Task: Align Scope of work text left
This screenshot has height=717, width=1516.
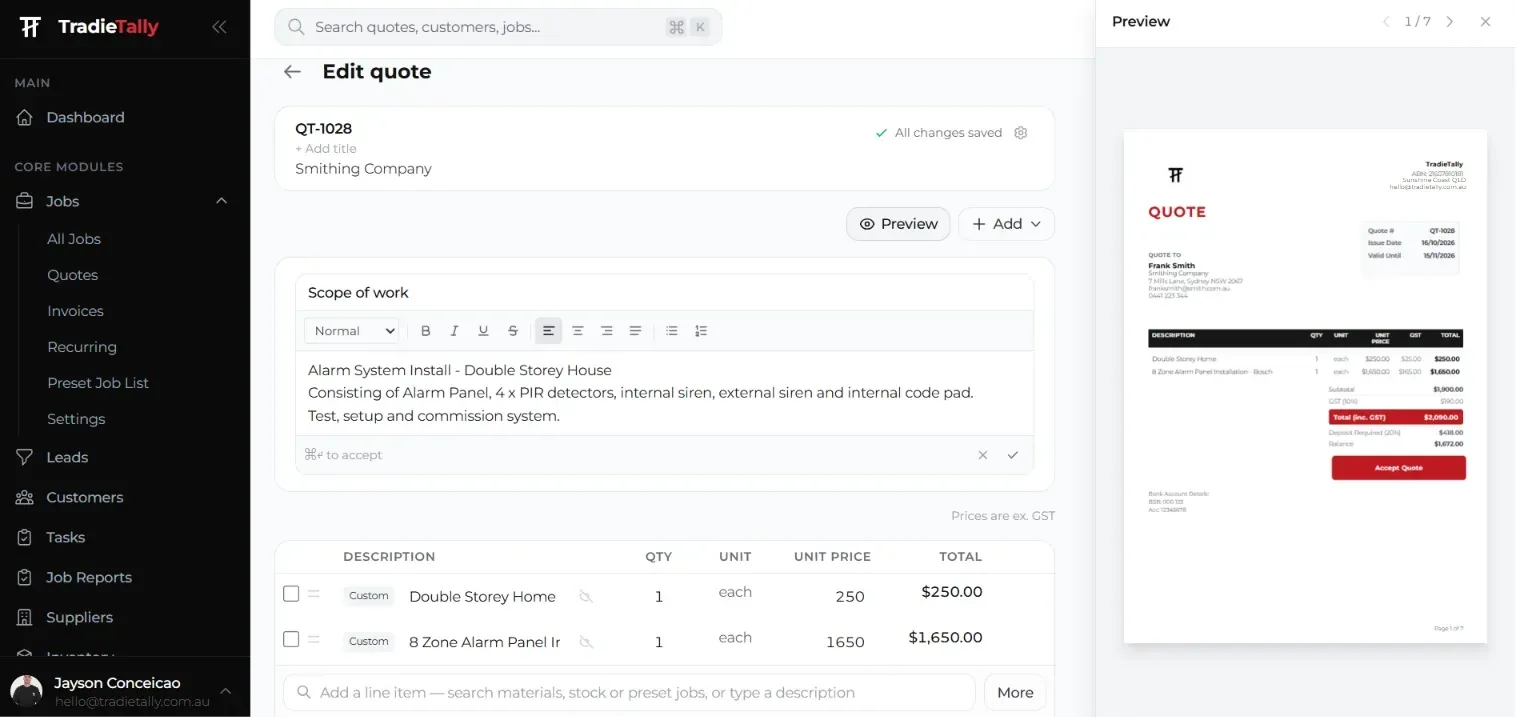Action: tap(549, 331)
